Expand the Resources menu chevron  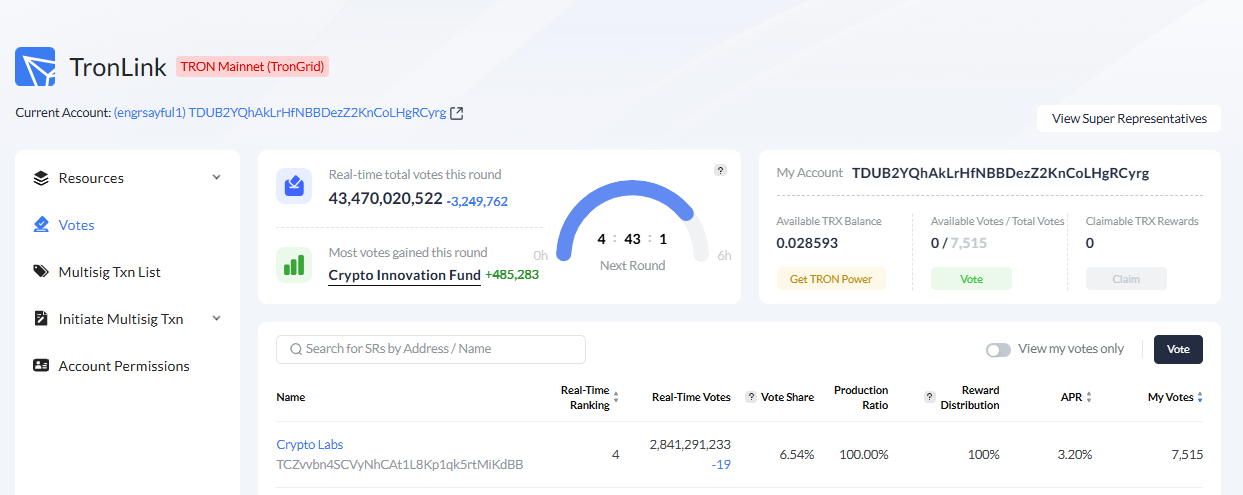(x=217, y=178)
